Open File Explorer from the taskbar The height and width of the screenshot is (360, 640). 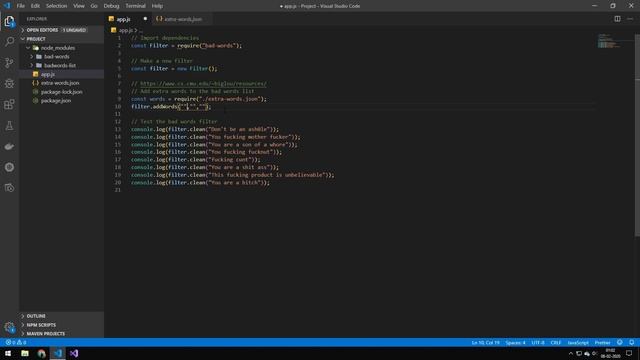click(25, 353)
